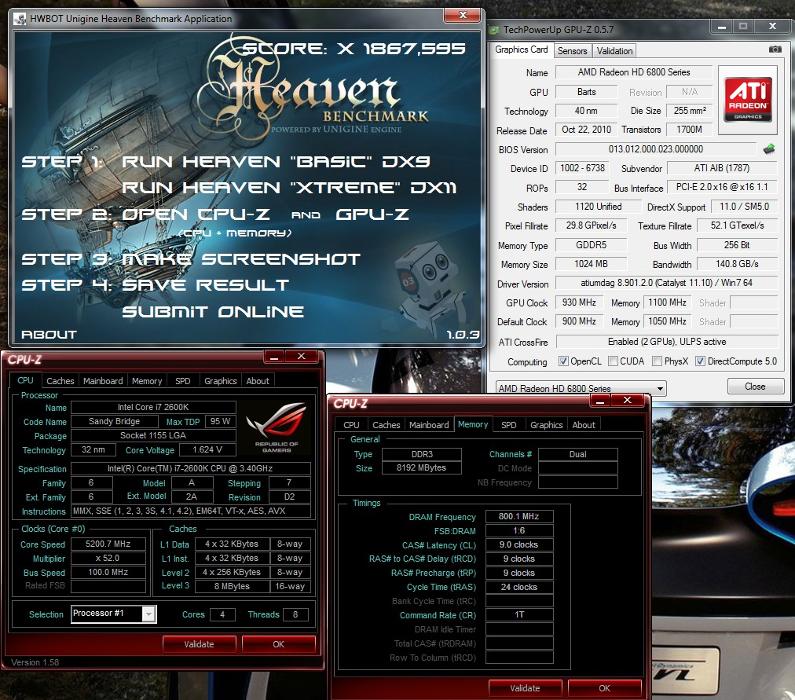Viewport: 795px width, 700px height.
Task: Click the Intel Core i7 2600K name field
Action: tap(153, 407)
